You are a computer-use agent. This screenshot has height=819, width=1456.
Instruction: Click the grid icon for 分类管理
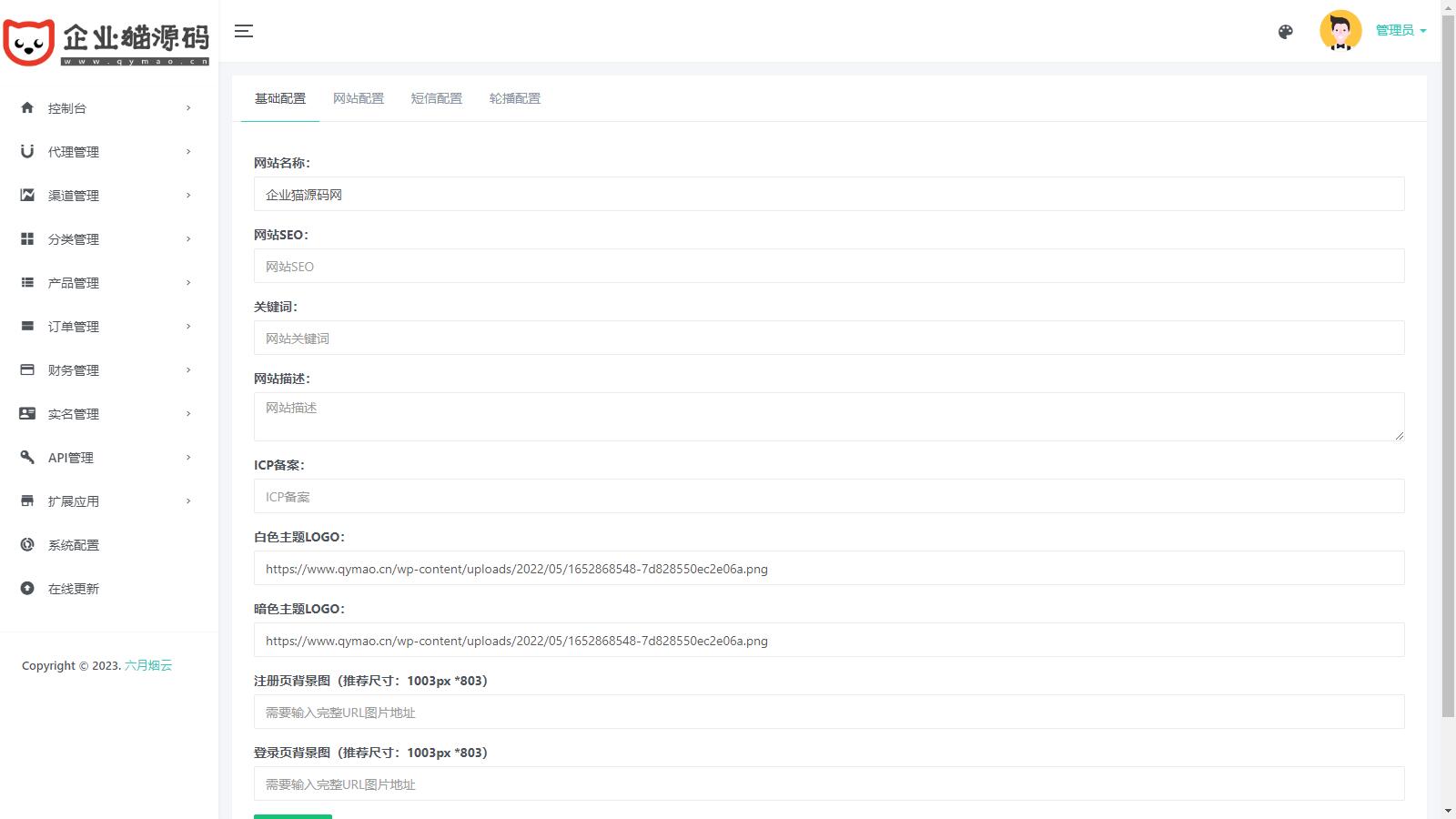click(x=27, y=238)
